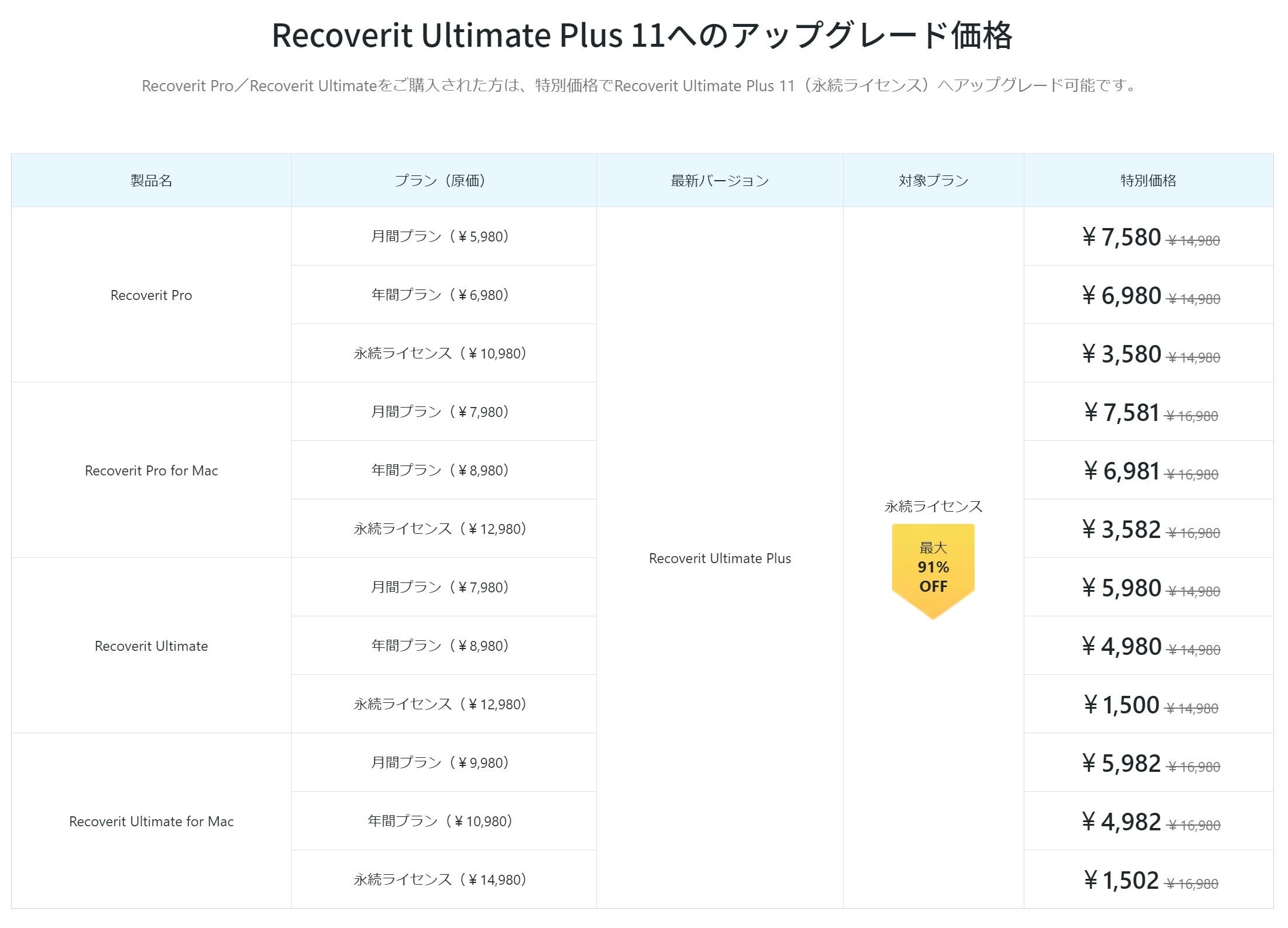Click the ¥5,982 special price

click(x=1121, y=763)
